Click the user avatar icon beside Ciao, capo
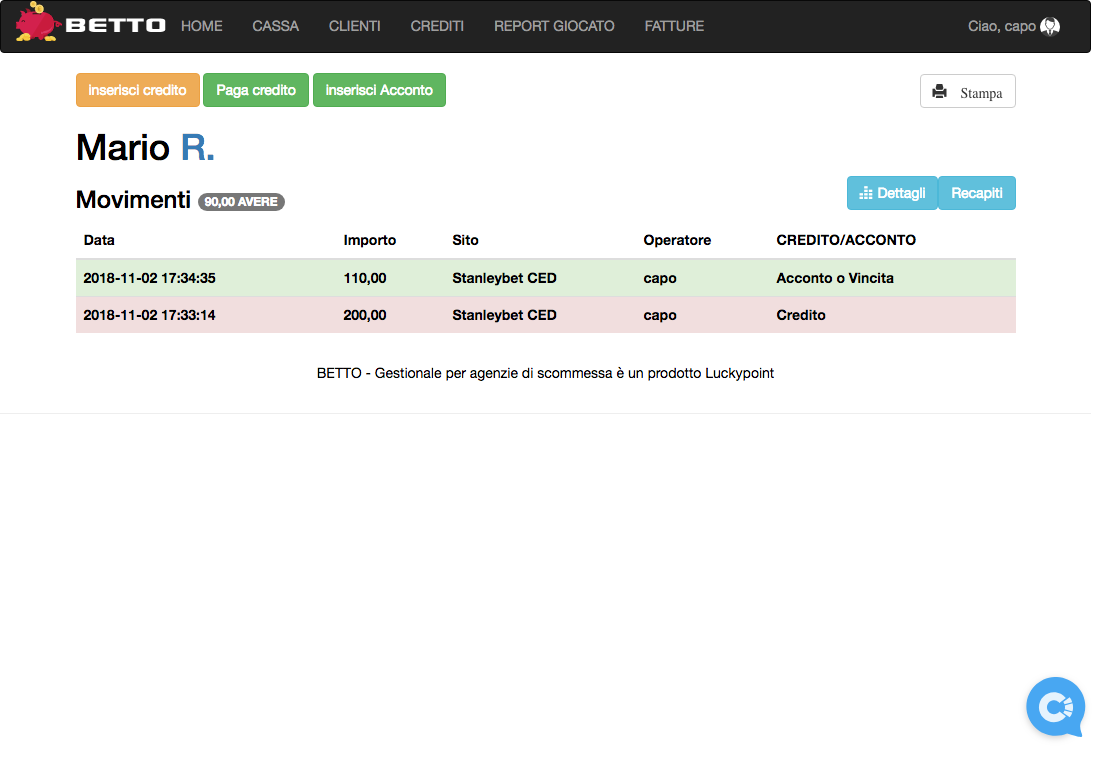Viewport: 1106px width, 757px height. click(x=1049, y=27)
